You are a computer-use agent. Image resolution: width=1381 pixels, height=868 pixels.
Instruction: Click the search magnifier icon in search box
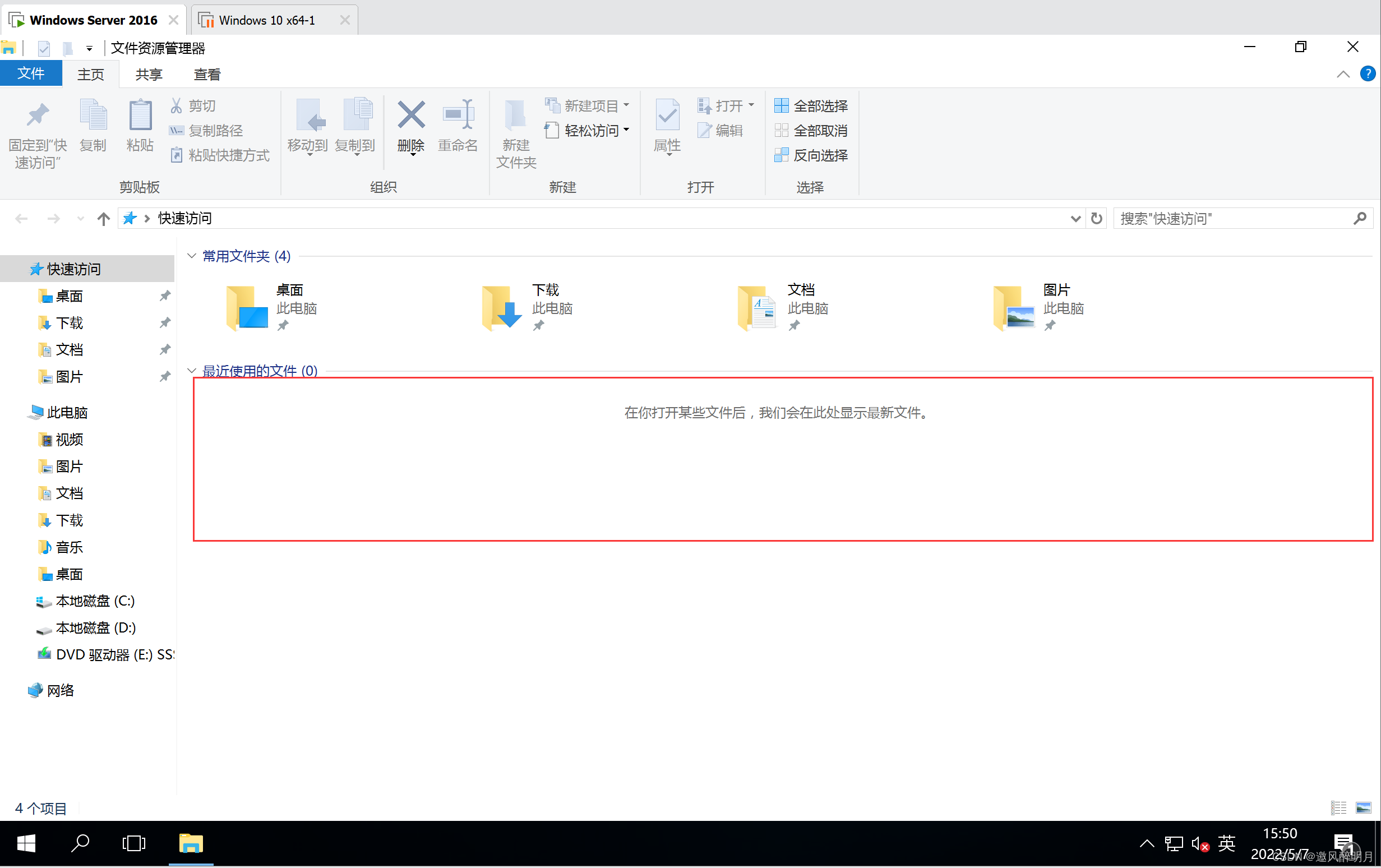[1360, 219]
